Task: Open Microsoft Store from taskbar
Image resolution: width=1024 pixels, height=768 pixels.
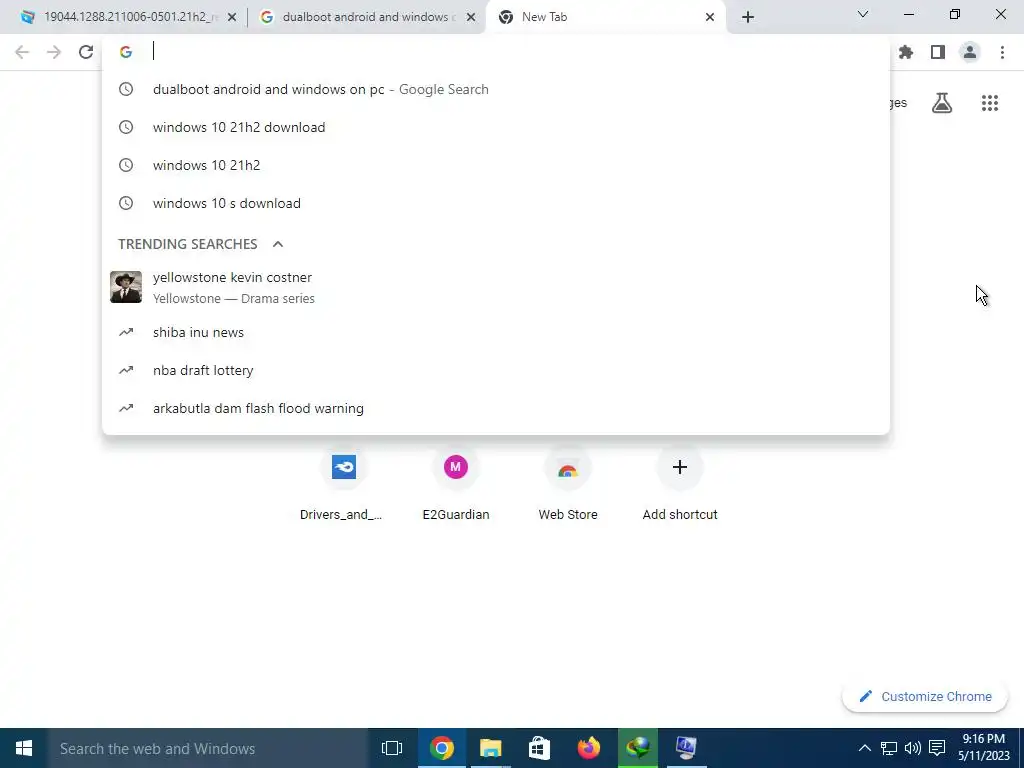Action: pos(539,748)
